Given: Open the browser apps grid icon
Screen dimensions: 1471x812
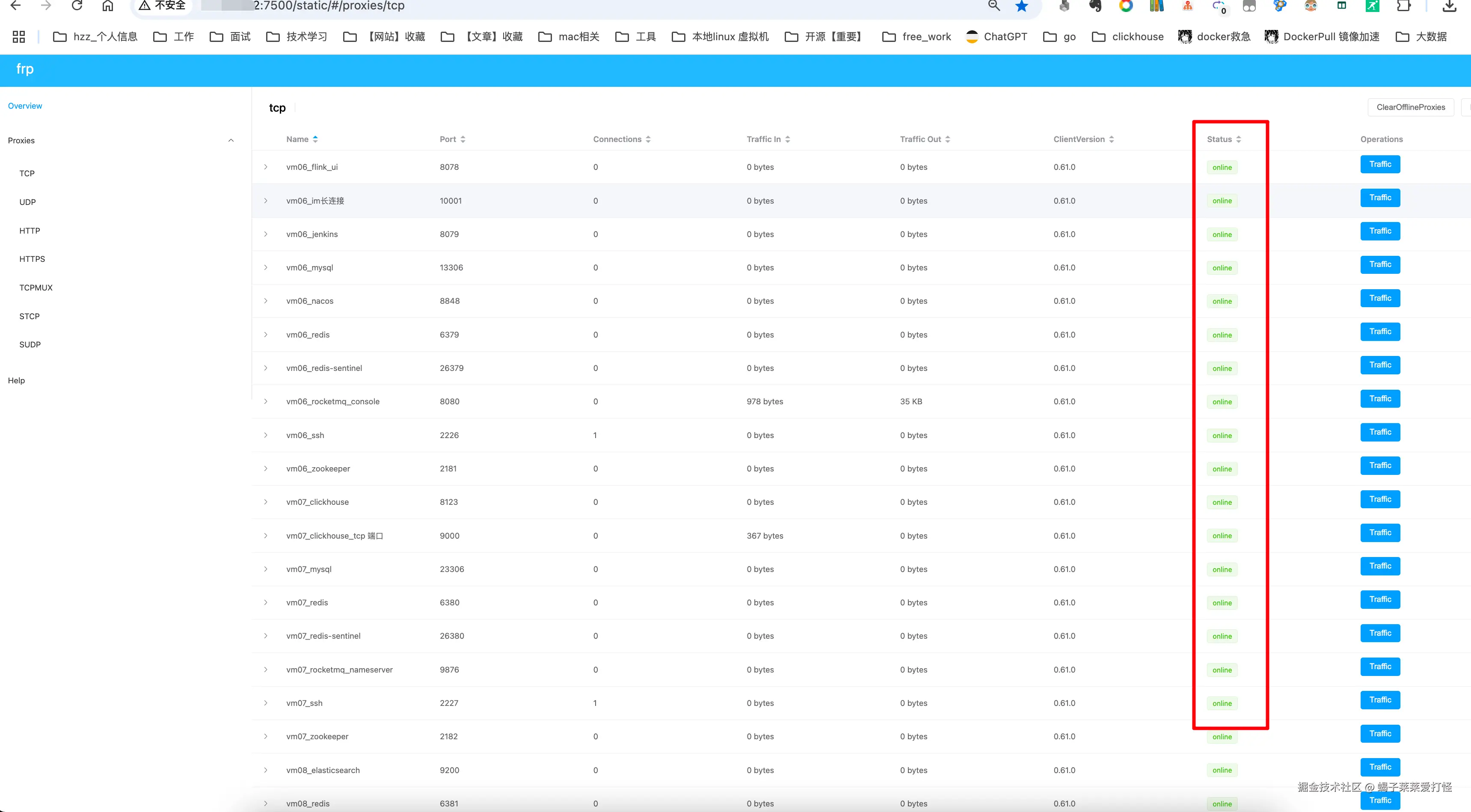Looking at the screenshot, I should pyautogui.click(x=19, y=36).
